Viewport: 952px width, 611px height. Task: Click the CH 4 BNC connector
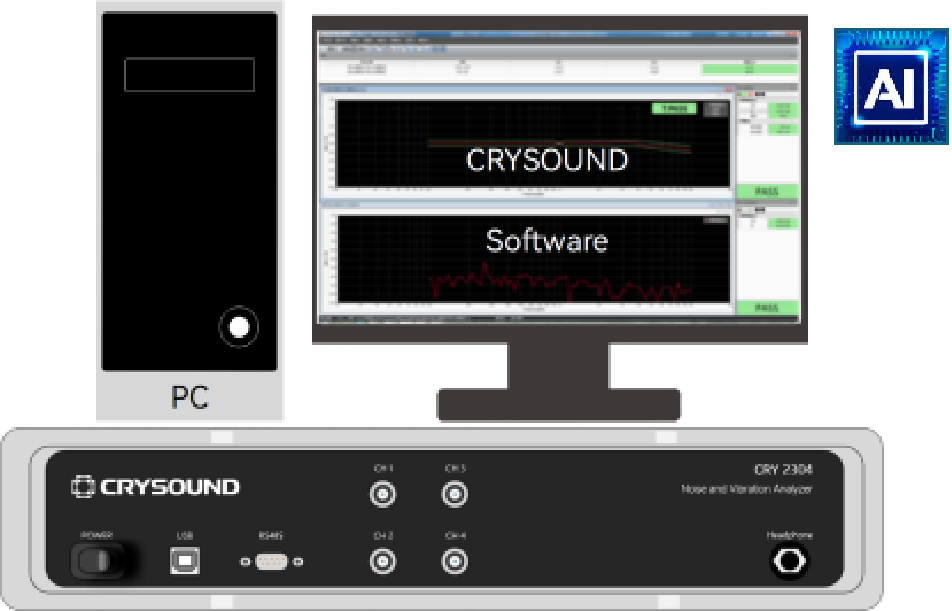coord(455,561)
